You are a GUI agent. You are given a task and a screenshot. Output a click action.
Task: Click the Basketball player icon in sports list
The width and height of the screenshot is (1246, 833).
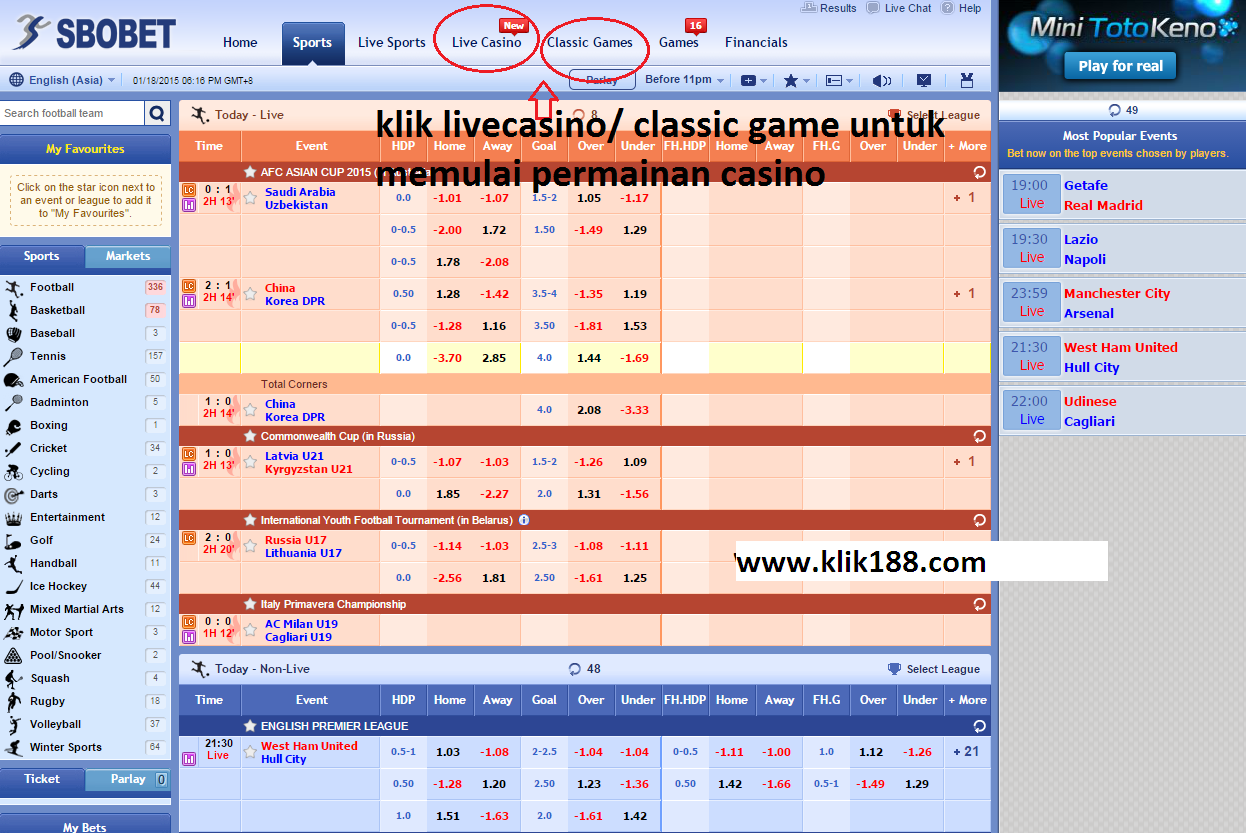click(13, 311)
